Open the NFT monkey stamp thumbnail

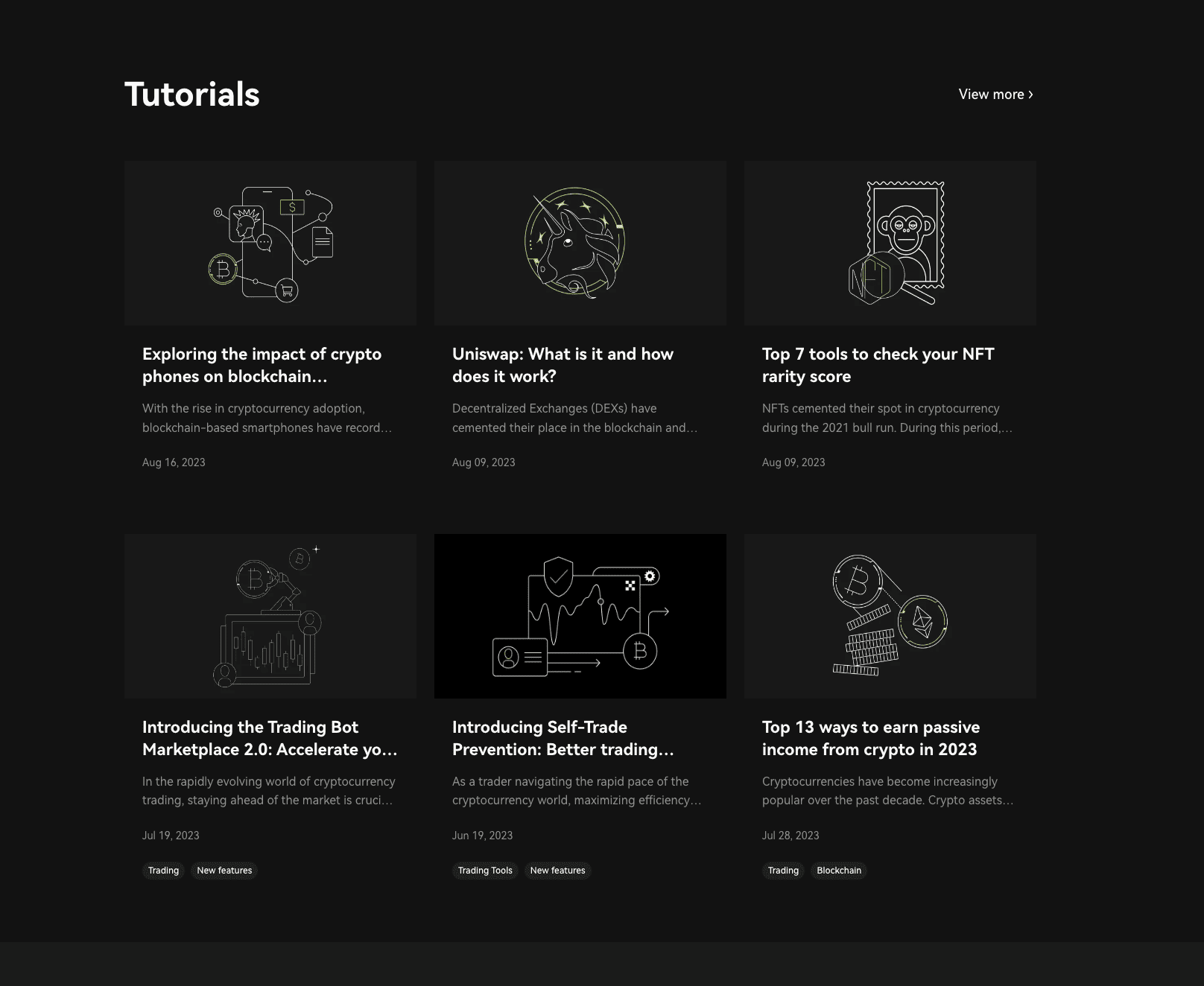[890, 243]
